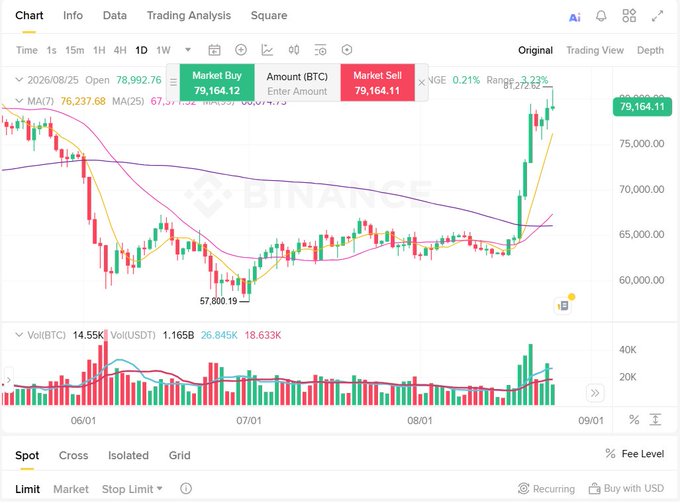Select the 1H interval
Viewport: 680px width, 503px height.
click(99, 50)
